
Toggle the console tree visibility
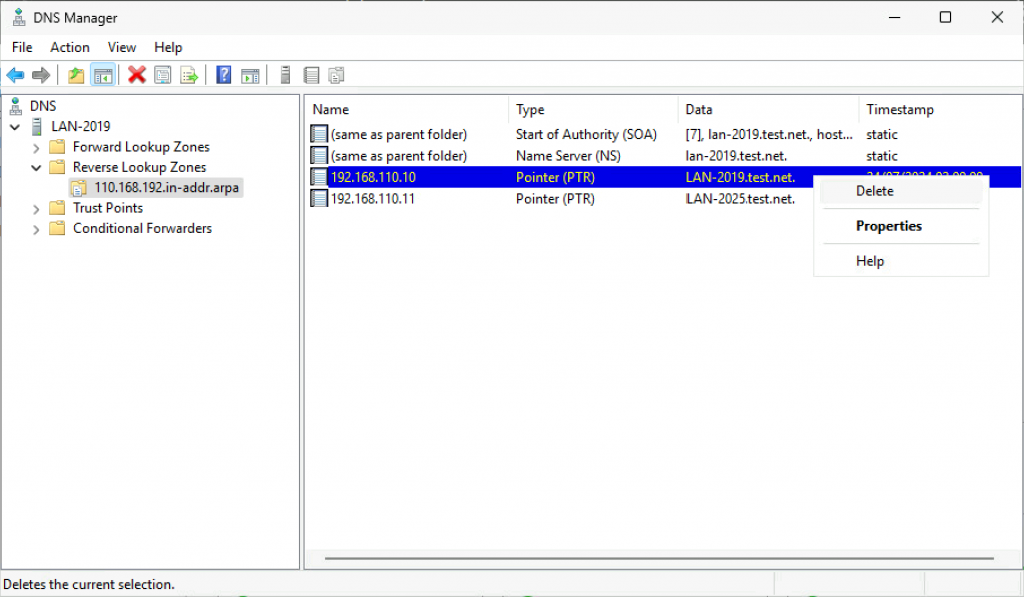tap(102, 74)
